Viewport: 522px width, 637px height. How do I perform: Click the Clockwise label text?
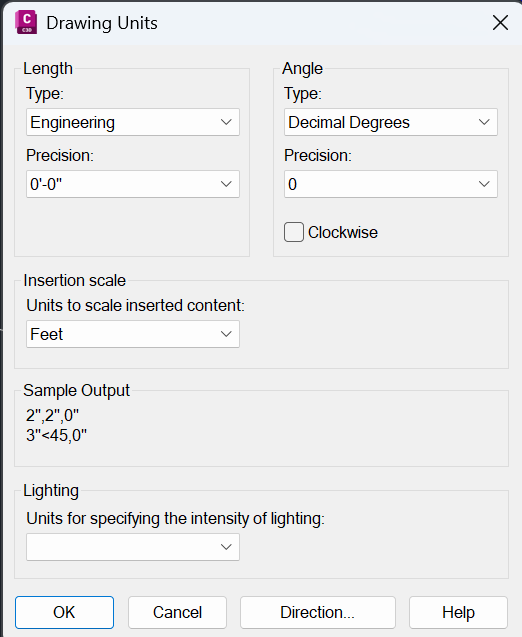343,232
